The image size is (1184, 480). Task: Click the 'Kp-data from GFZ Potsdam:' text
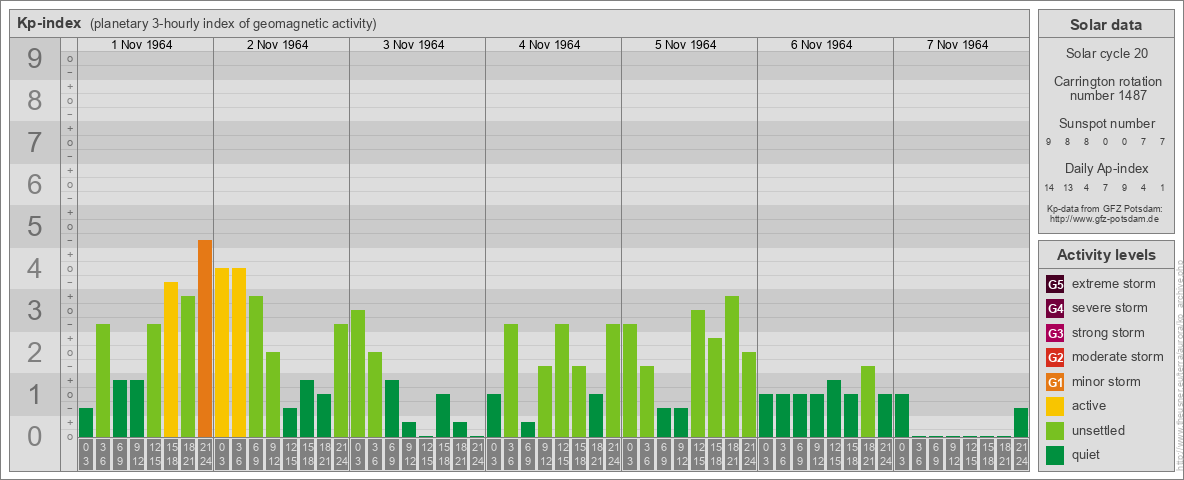pyautogui.click(x=1106, y=208)
